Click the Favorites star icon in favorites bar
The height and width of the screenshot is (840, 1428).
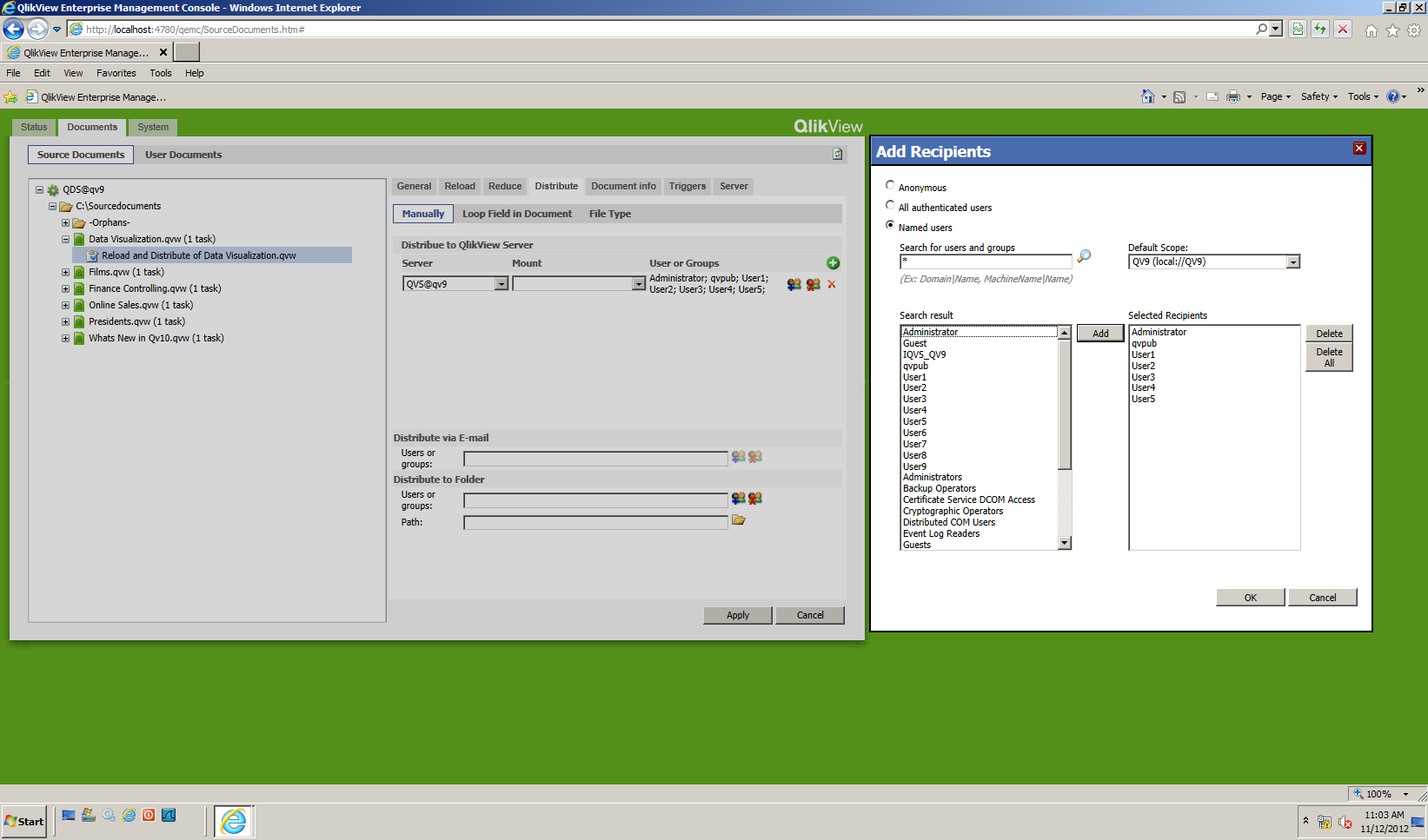click(10, 97)
